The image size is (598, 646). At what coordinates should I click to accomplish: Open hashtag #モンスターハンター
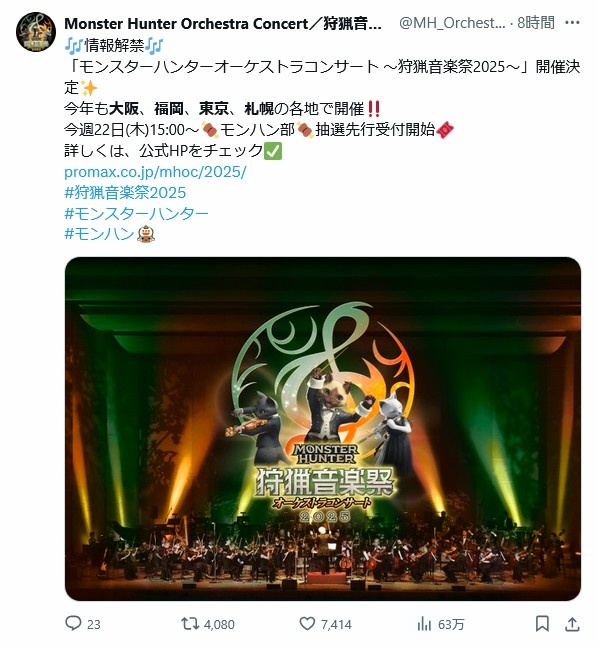point(136,213)
